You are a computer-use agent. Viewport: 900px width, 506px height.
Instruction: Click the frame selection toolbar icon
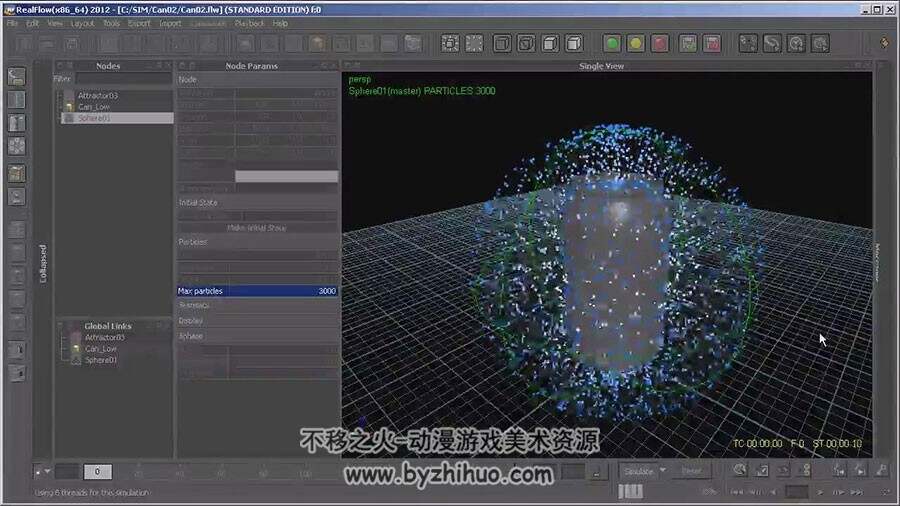(x=450, y=44)
